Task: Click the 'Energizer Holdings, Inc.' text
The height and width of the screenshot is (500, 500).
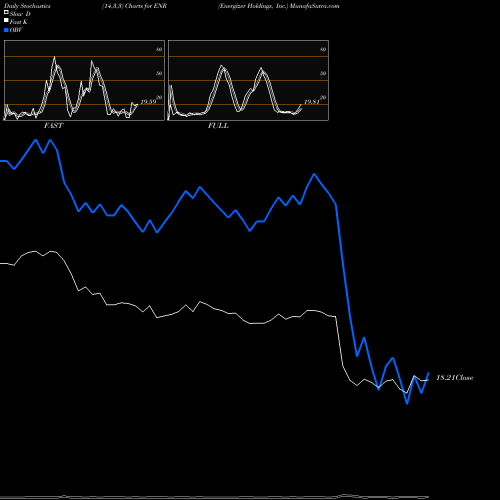Action: (x=253, y=6)
